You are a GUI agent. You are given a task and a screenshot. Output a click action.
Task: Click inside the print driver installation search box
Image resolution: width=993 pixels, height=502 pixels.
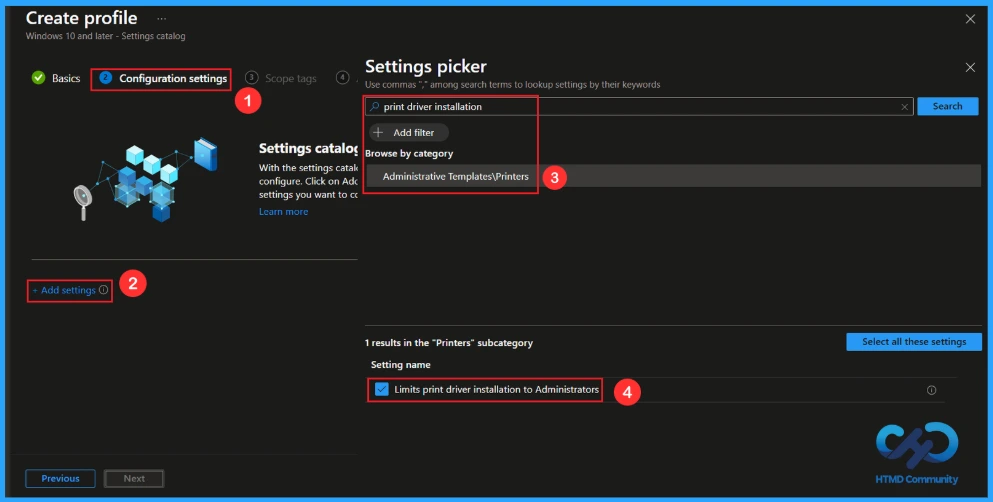pos(638,106)
